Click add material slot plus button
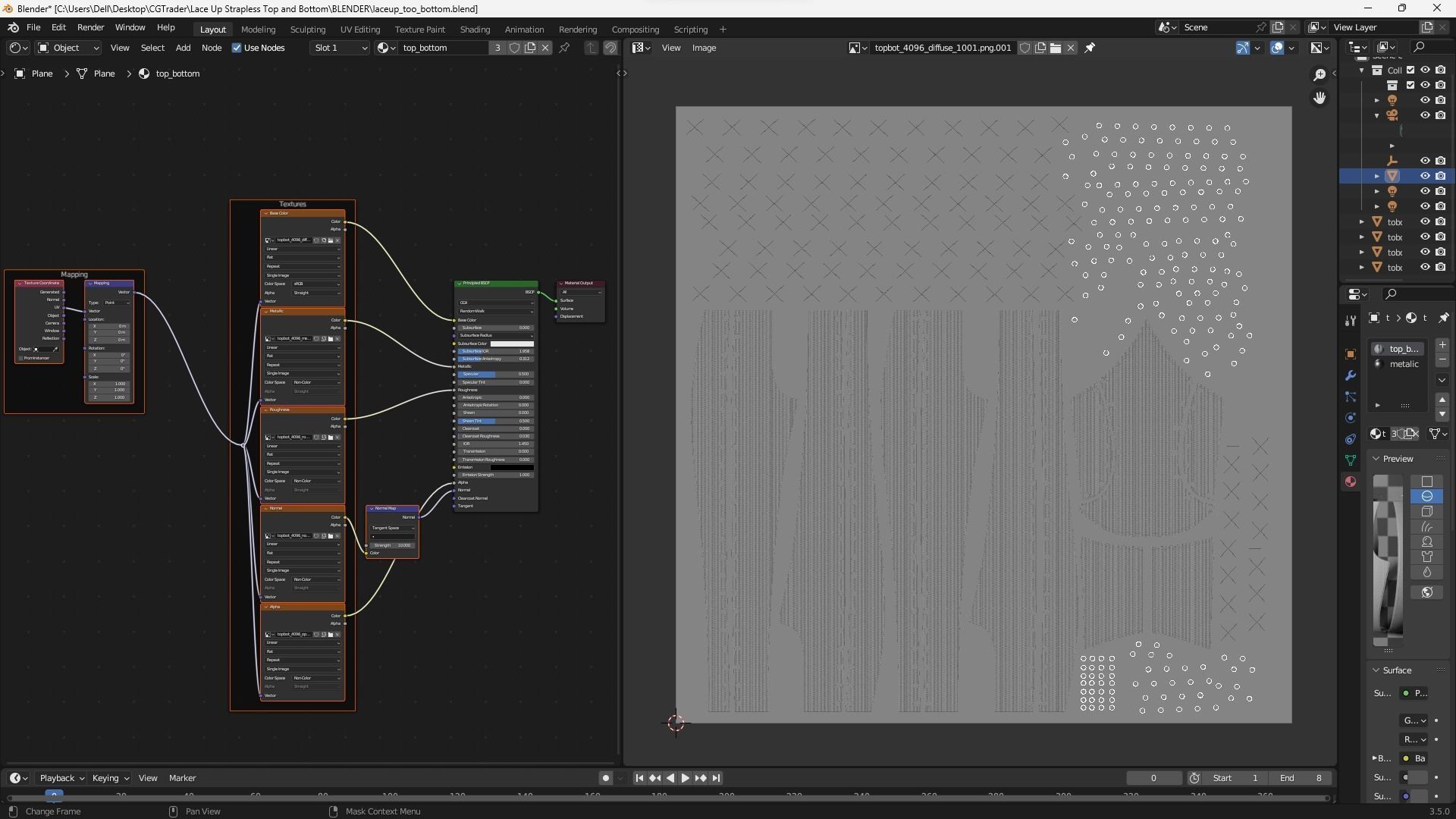 (x=1442, y=345)
